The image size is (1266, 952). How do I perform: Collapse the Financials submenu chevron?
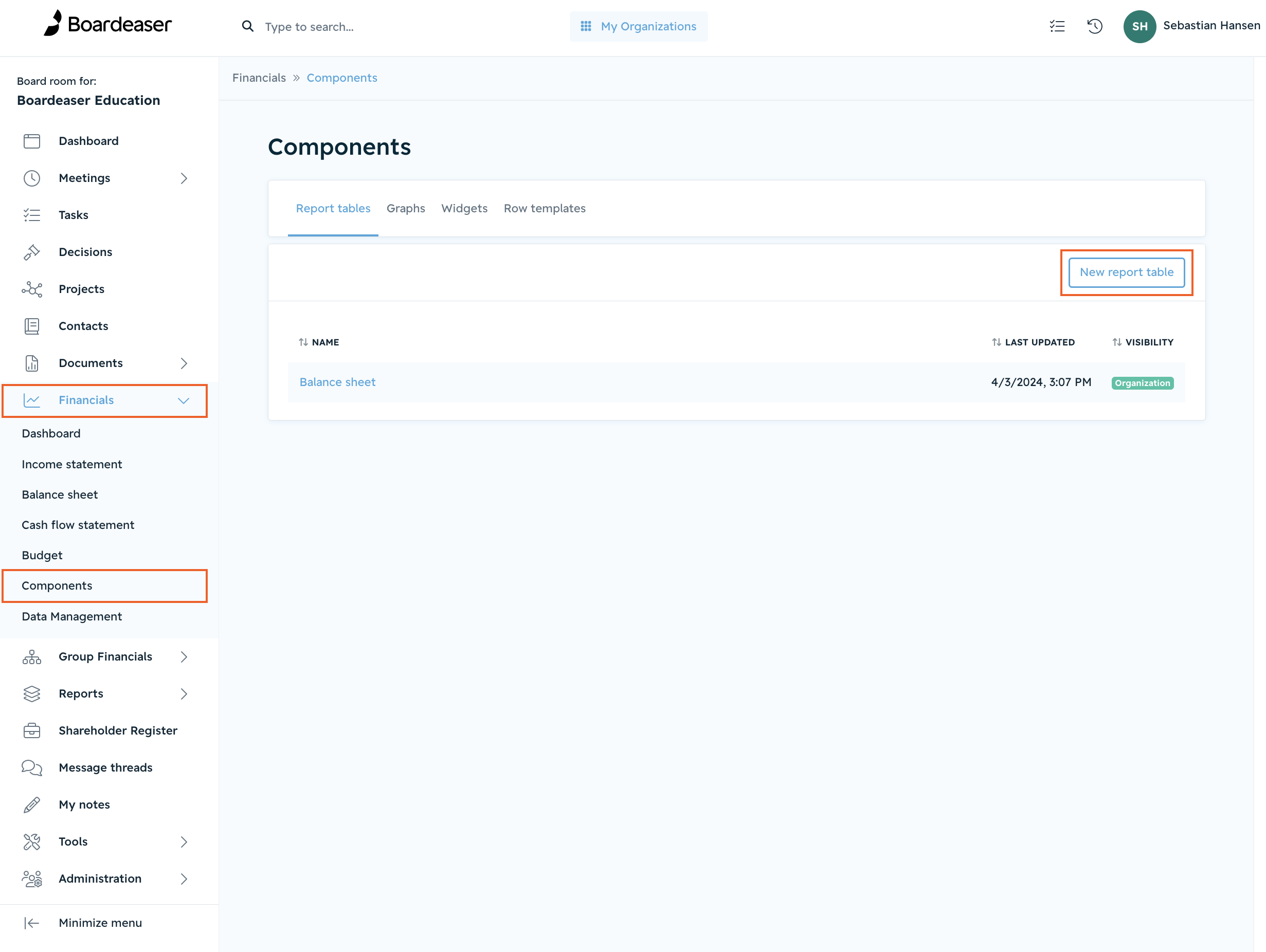tap(184, 400)
